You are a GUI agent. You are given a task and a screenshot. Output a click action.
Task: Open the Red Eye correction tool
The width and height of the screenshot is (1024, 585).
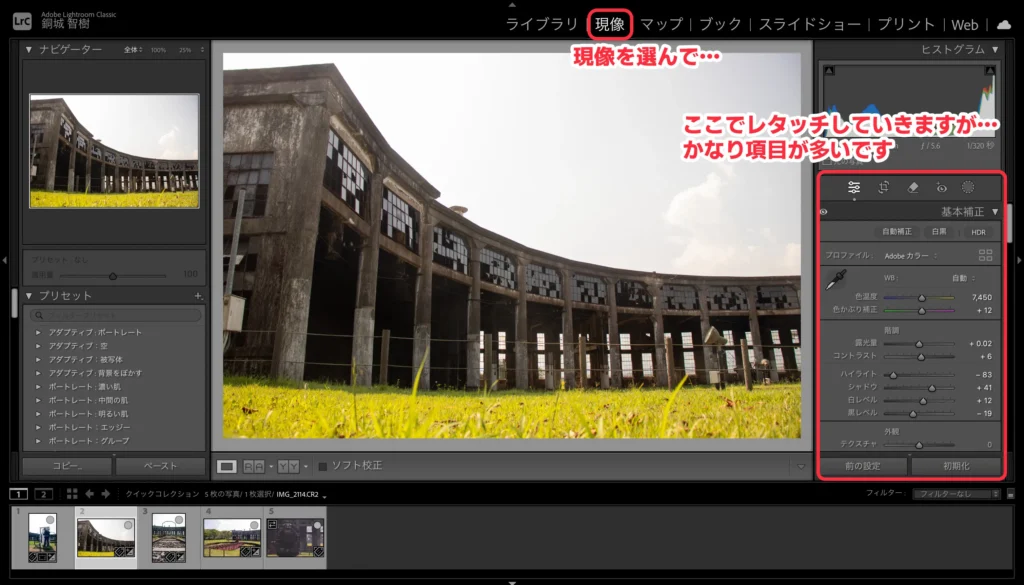click(941, 187)
